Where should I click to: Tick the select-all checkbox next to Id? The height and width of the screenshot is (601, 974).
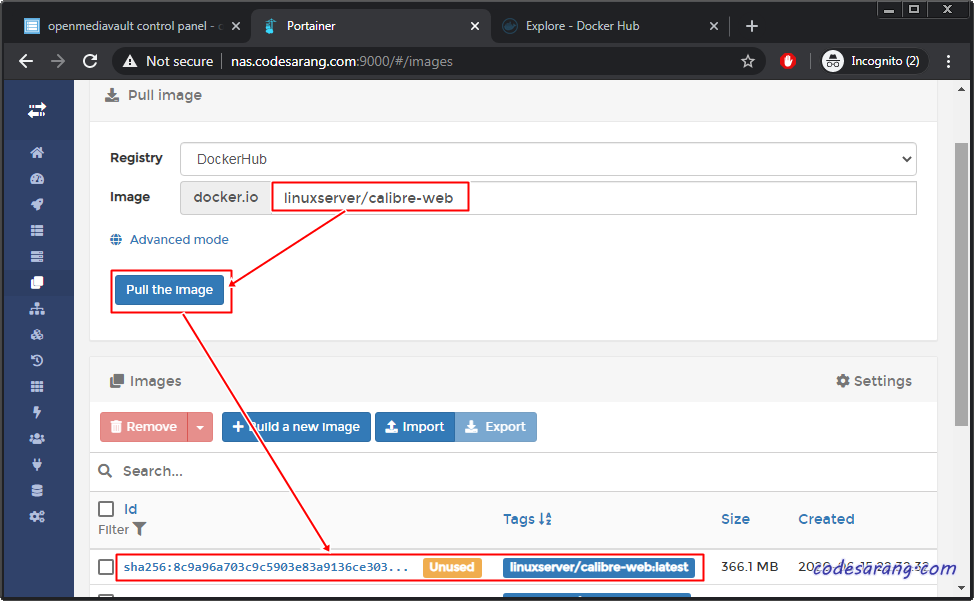(x=106, y=509)
